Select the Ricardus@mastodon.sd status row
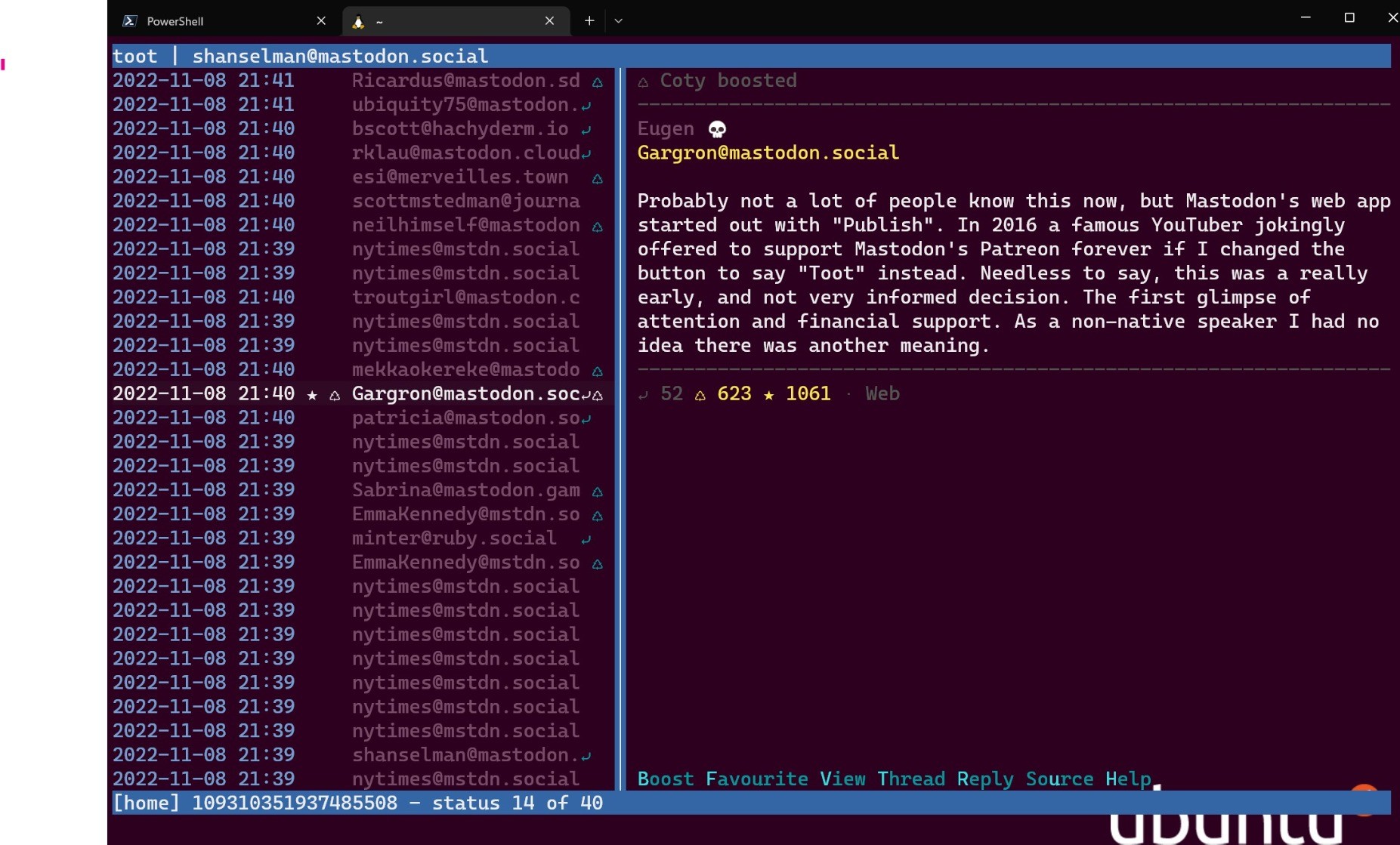 (x=359, y=80)
